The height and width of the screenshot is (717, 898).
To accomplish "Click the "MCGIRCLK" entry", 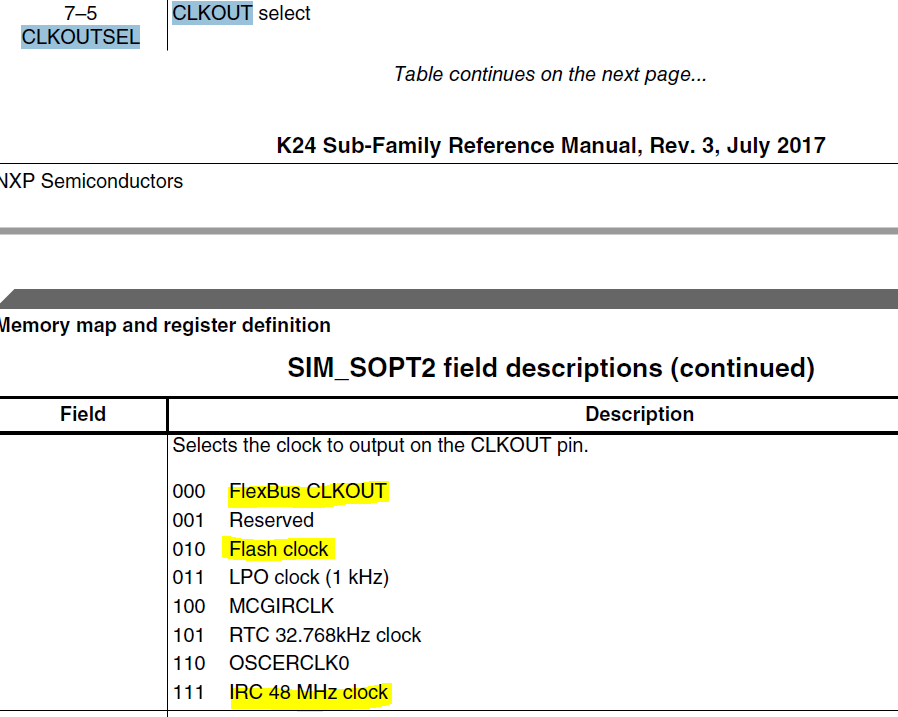I will 281,606.
